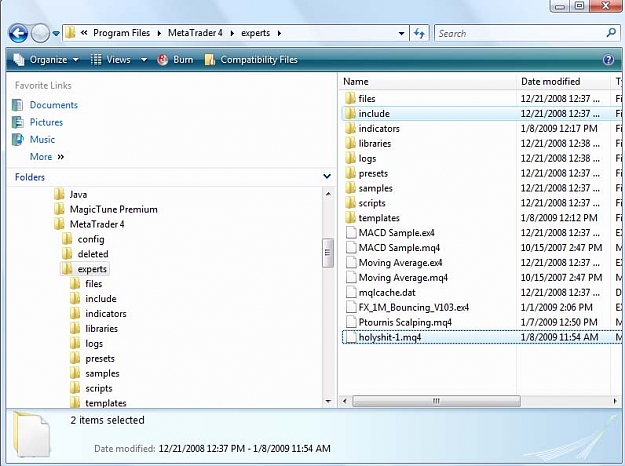This screenshot has height=466, width=625.
Task: Click the libraries folder icon in file list
Action: pyautogui.click(x=350, y=143)
